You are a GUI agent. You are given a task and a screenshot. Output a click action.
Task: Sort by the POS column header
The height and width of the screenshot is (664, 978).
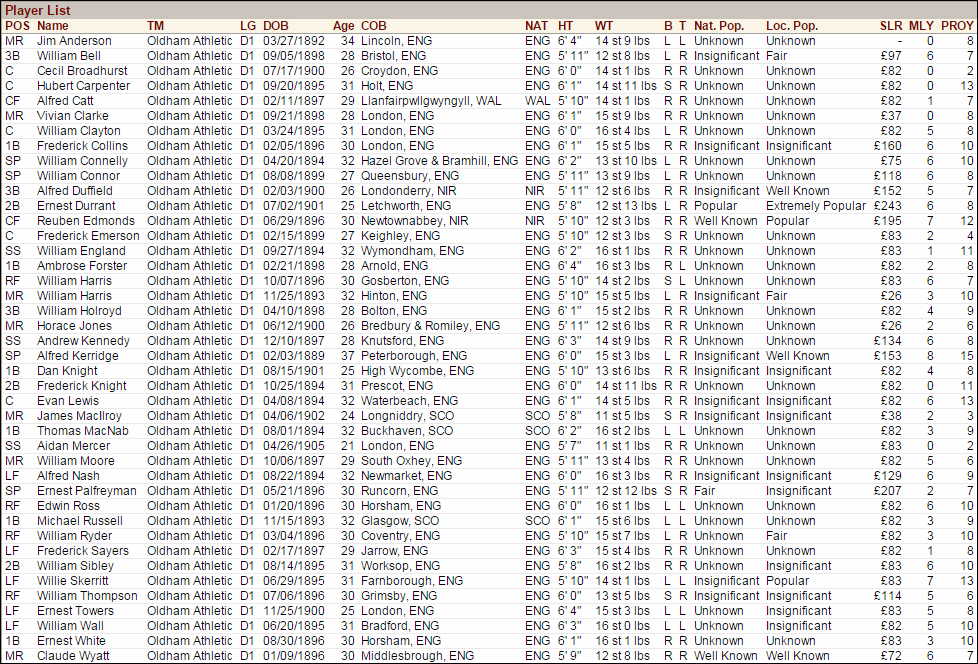click(17, 26)
